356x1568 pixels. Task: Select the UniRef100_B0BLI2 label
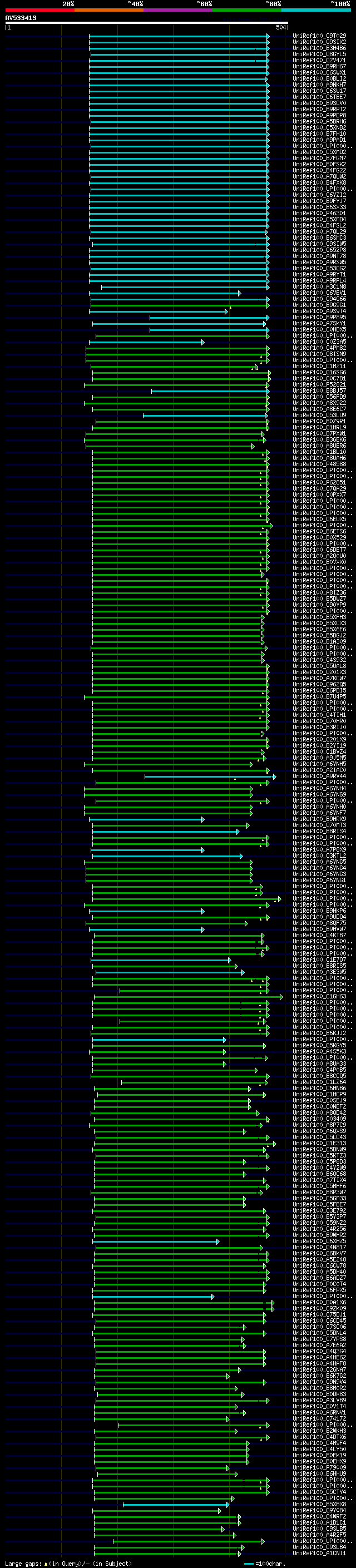[319, 78]
